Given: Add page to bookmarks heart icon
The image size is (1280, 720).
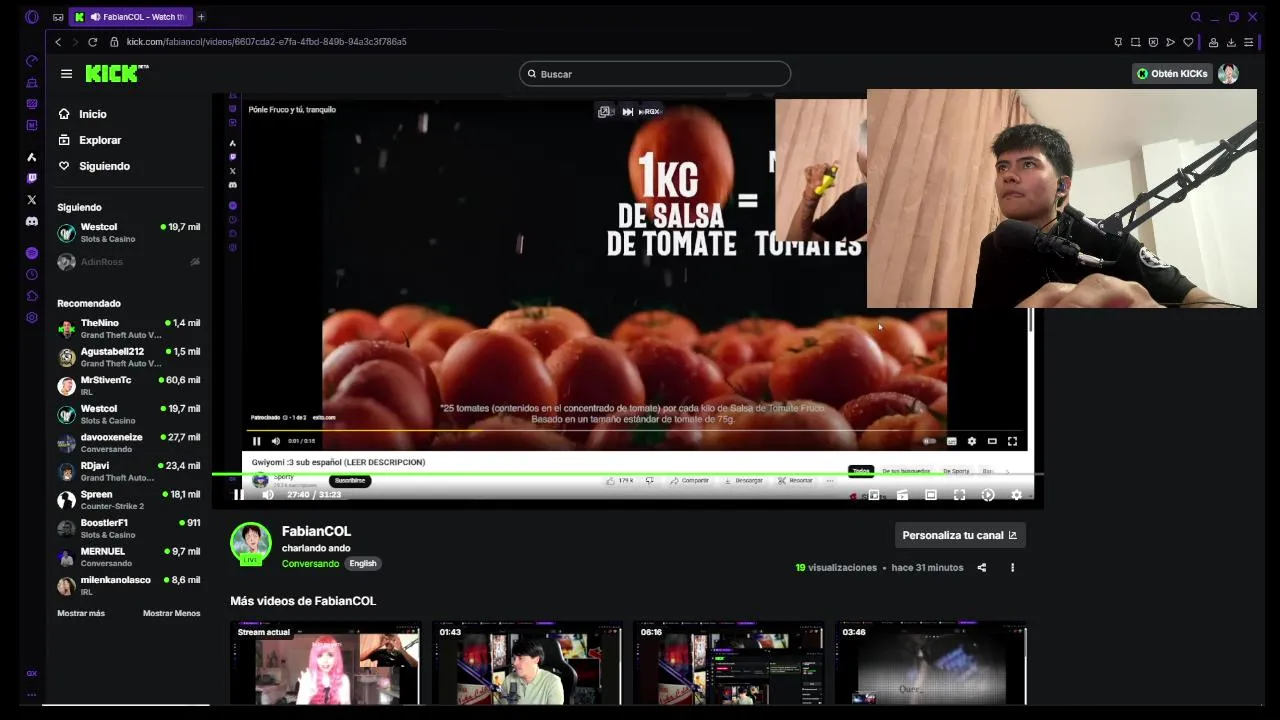Looking at the screenshot, I should (1188, 42).
